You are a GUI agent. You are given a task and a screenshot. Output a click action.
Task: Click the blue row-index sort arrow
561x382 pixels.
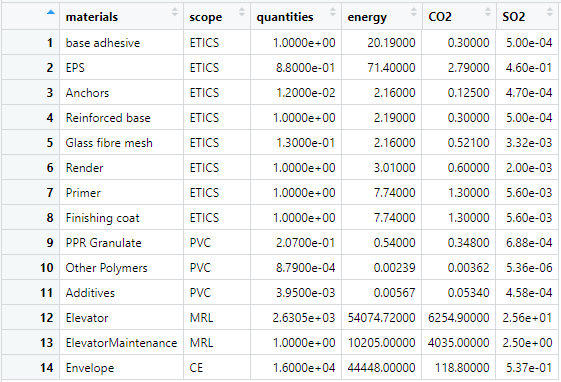coord(51,13)
